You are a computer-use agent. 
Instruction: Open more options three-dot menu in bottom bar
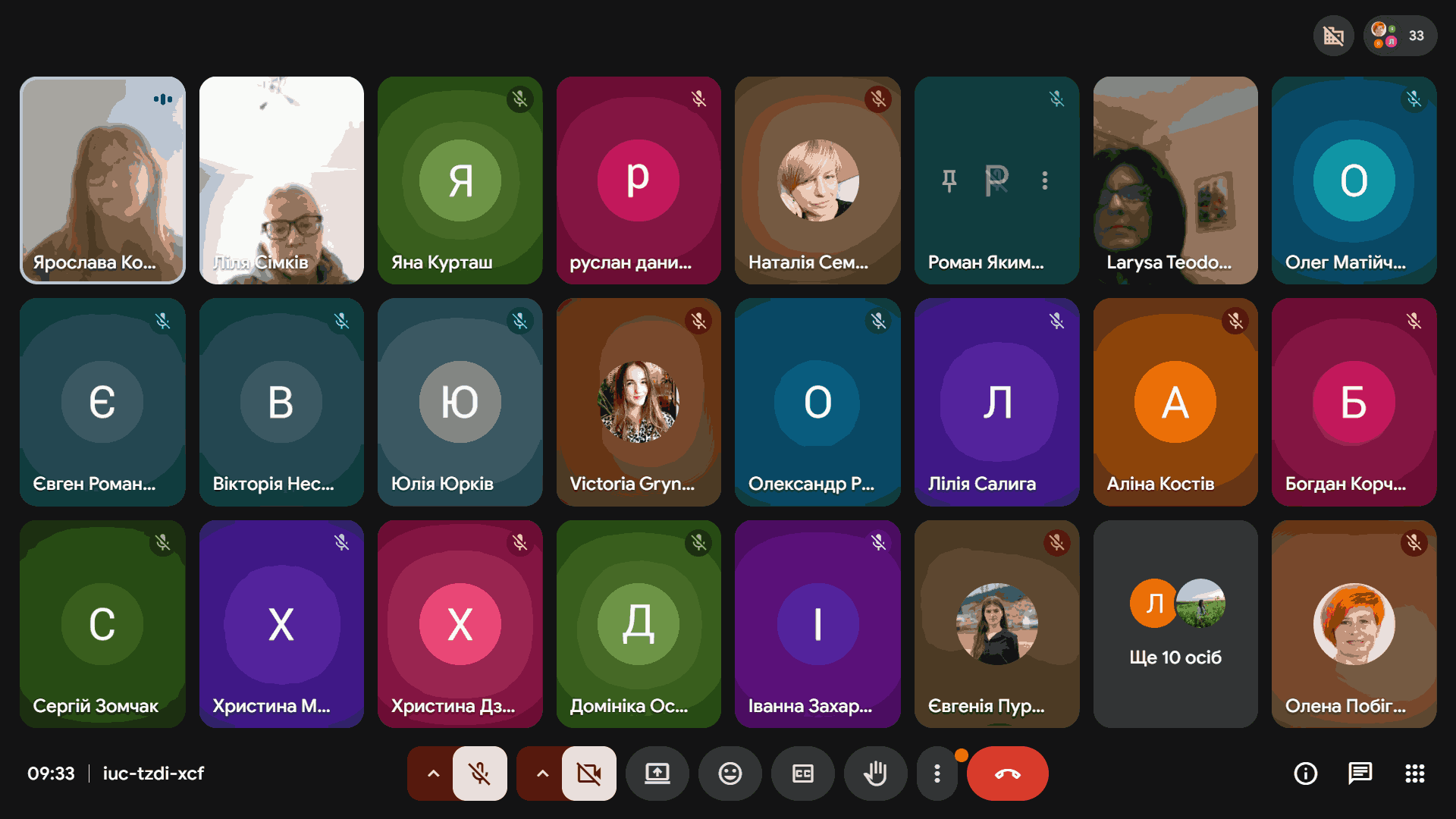(x=937, y=773)
